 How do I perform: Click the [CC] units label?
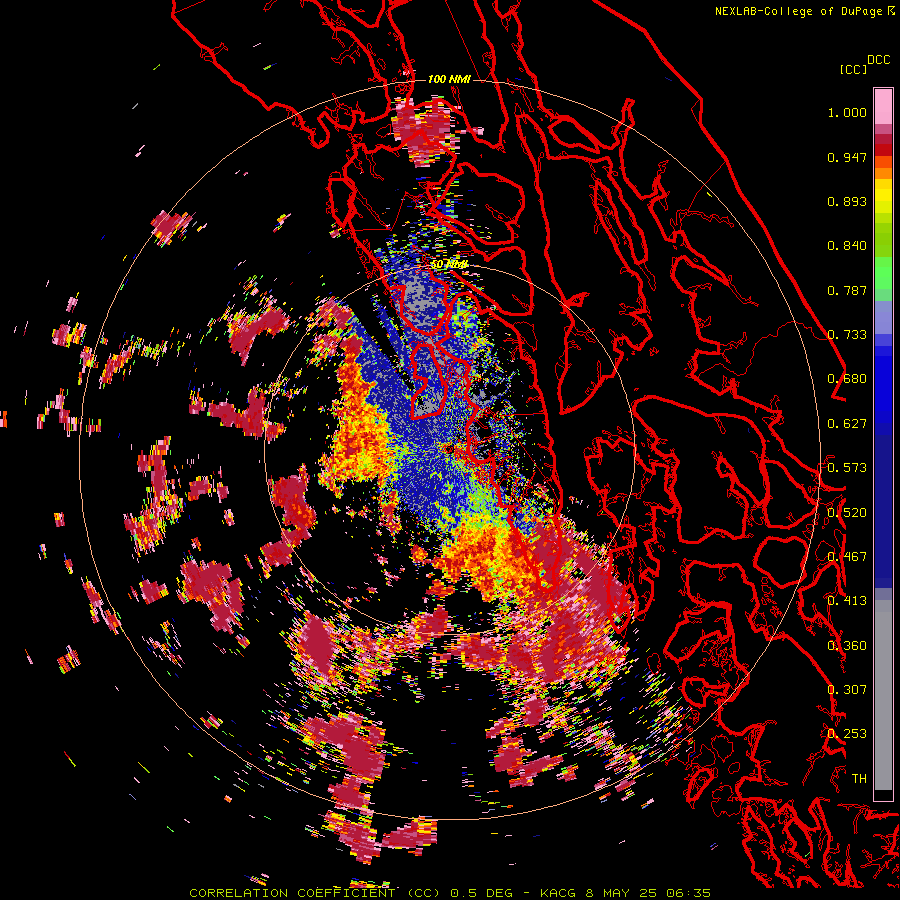(x=854, y=69)
